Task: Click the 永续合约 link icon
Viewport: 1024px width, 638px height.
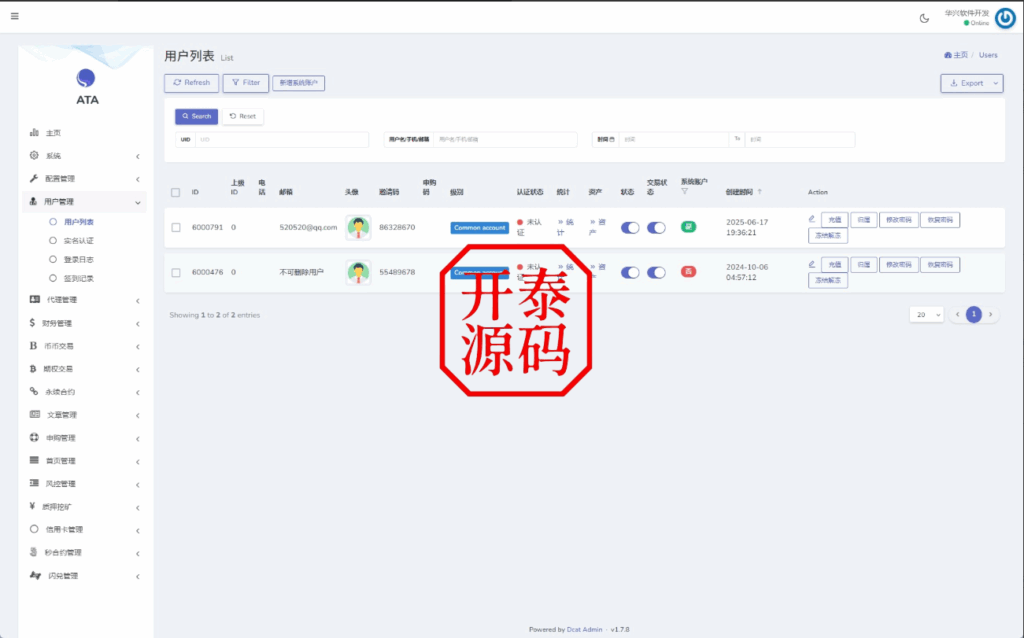Action: coord(34,391)
